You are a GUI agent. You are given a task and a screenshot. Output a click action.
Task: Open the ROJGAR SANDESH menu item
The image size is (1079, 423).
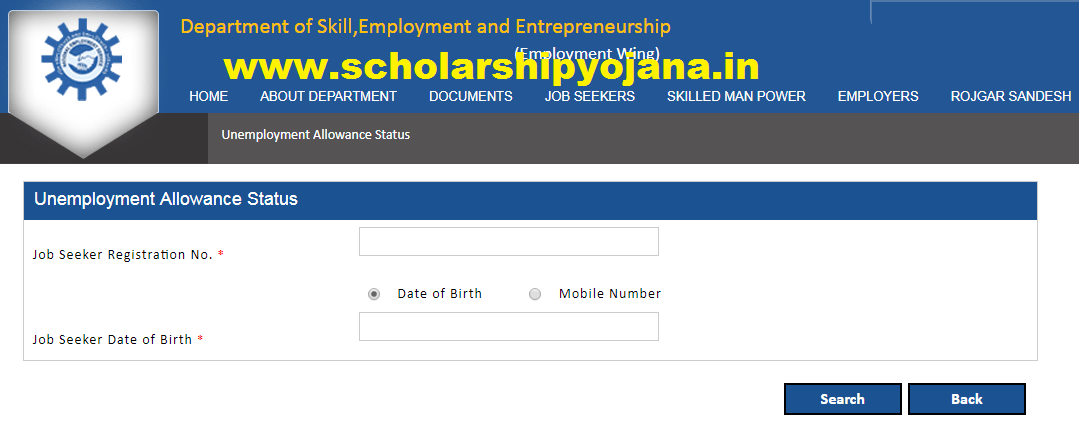tap(1010, 96)
